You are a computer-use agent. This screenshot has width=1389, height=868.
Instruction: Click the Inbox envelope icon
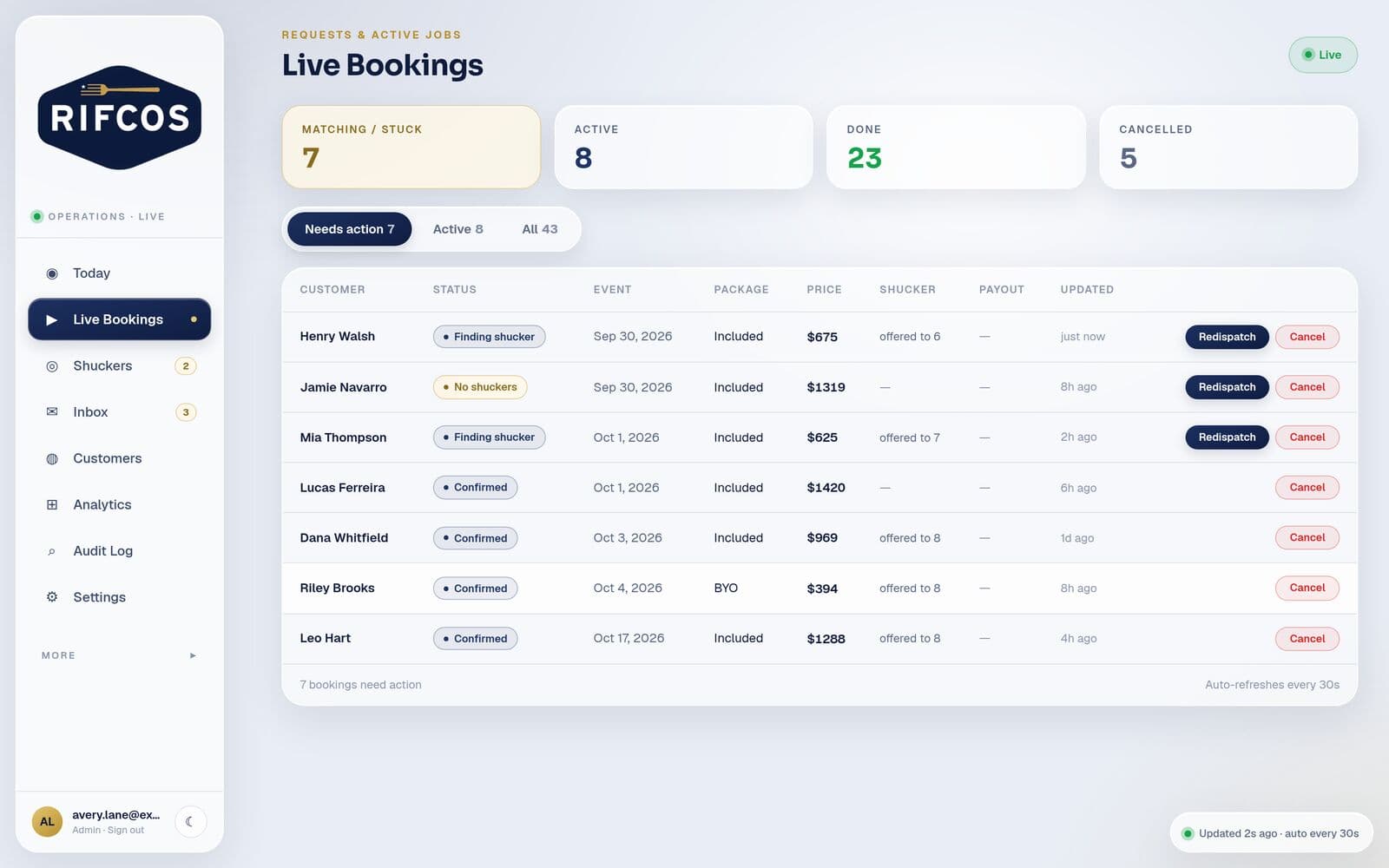click(x=52, y=412)
